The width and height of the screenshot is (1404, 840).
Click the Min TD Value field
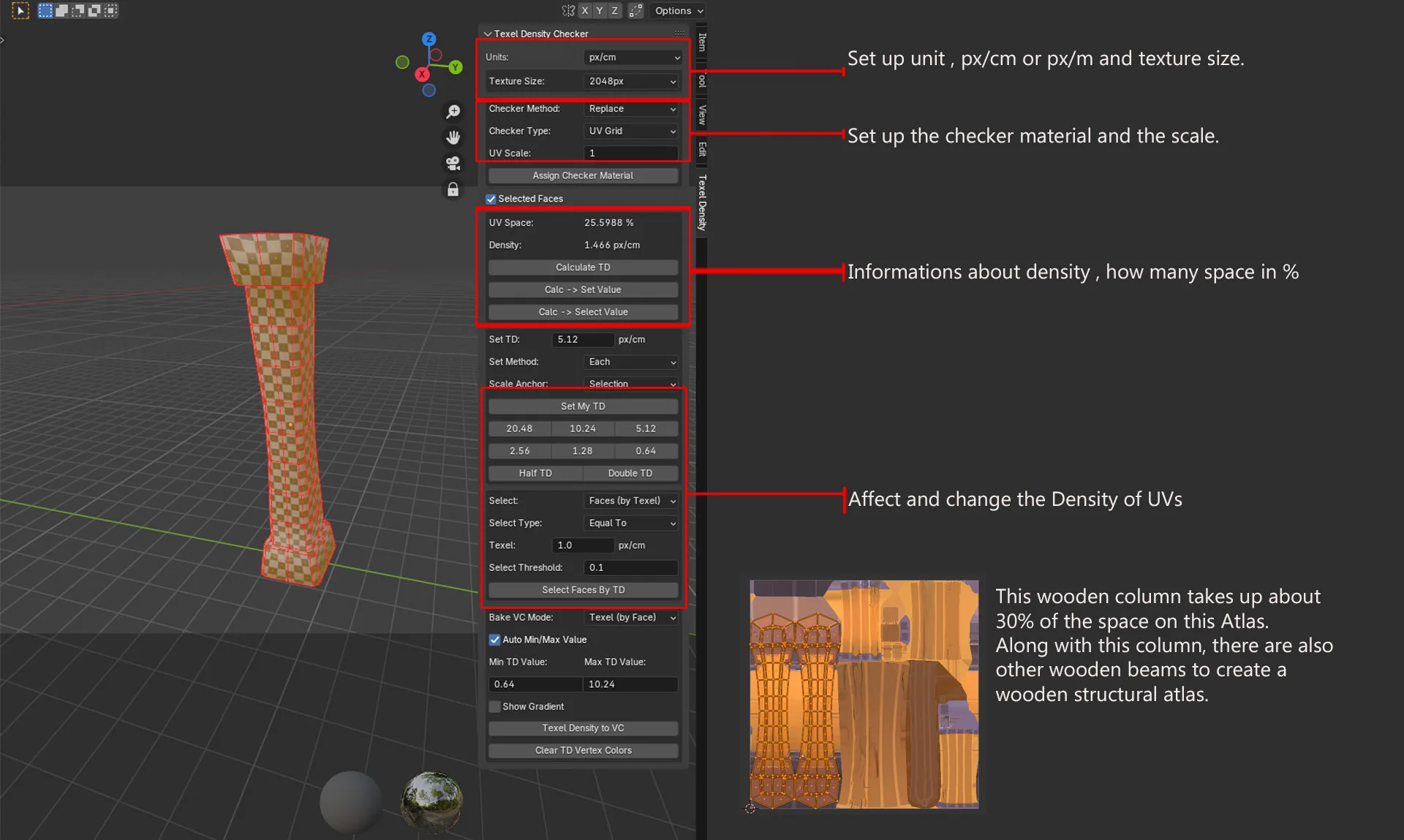535,684
